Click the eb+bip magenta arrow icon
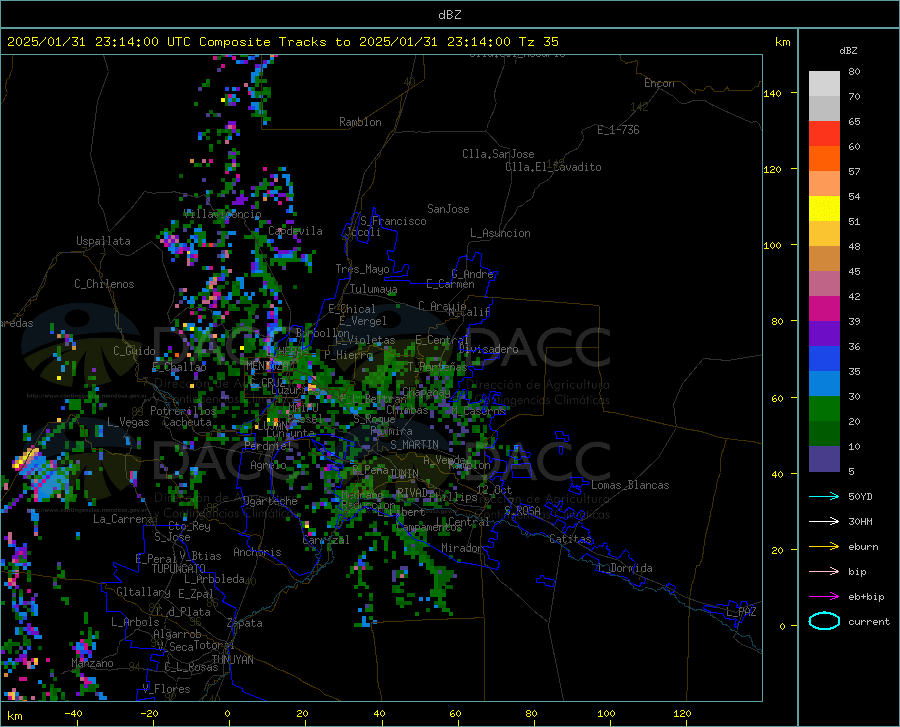The height and width of the screenshot is (727, 900). (x=824, y=597)
